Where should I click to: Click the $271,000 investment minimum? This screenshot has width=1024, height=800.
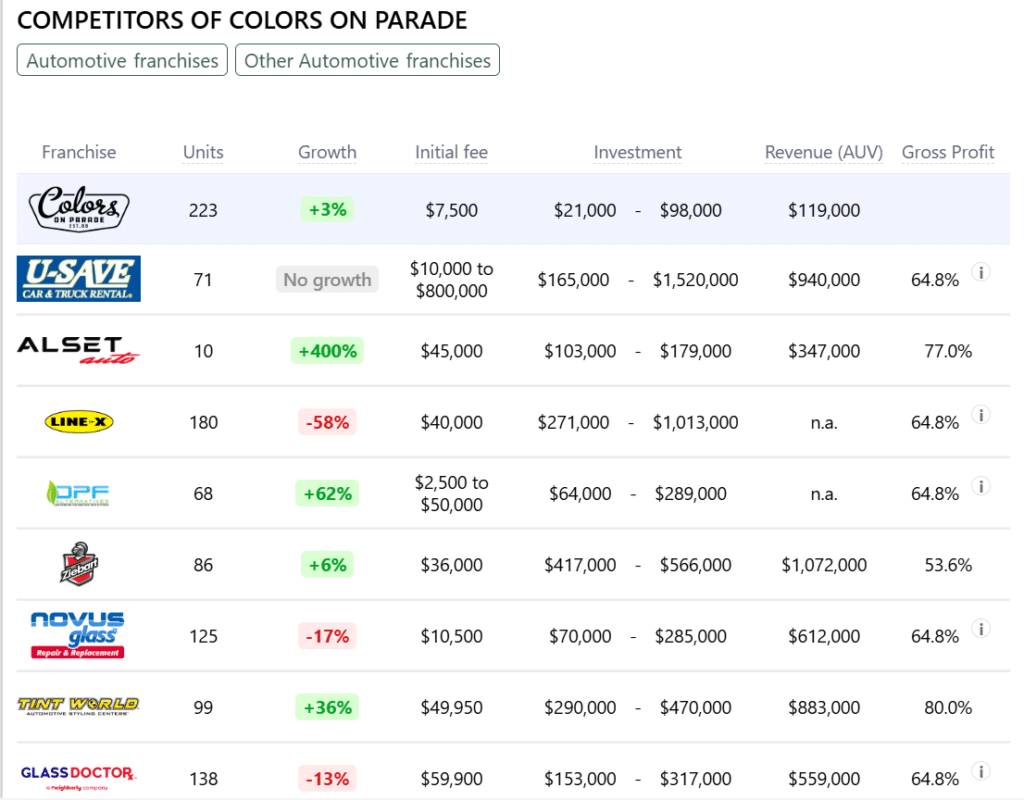point(573,422)
